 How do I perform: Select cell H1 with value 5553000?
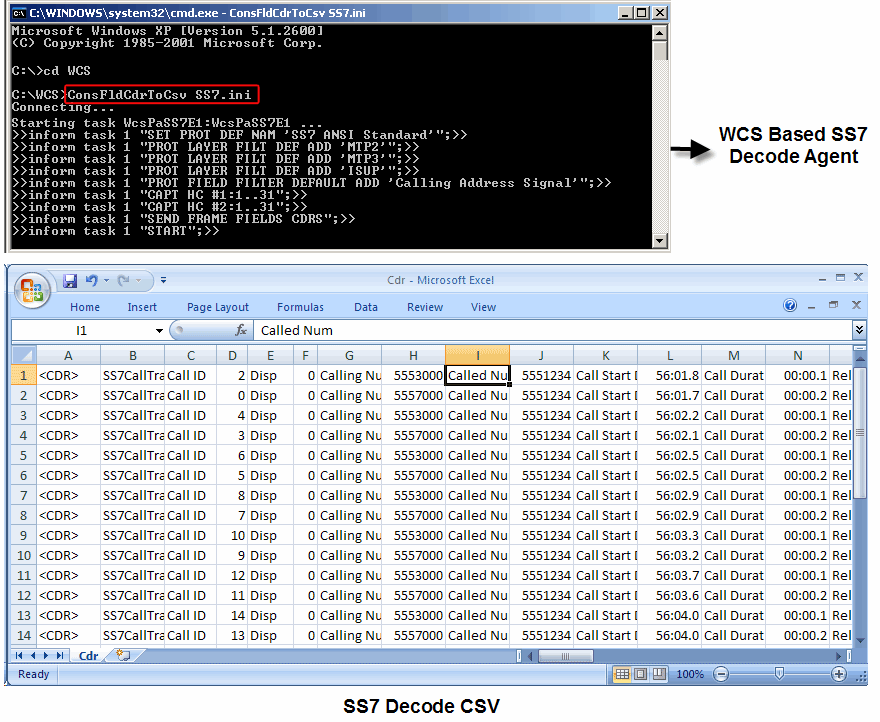coord(413,375)
